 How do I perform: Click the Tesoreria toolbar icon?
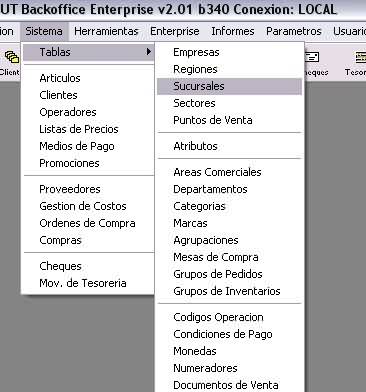tap(356, 62)
